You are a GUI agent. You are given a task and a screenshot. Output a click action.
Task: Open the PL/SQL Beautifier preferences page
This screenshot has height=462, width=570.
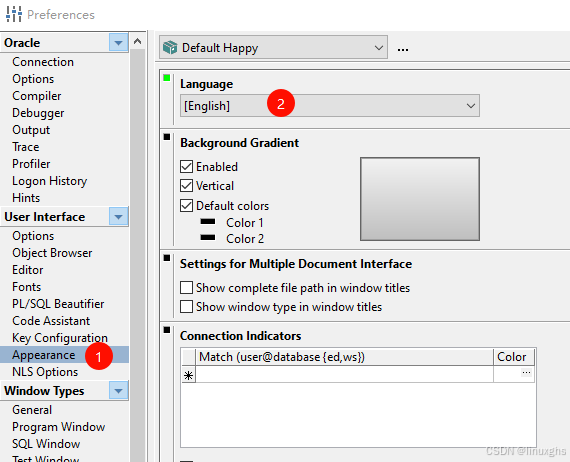pyautogui.click(x=58, y=304)
